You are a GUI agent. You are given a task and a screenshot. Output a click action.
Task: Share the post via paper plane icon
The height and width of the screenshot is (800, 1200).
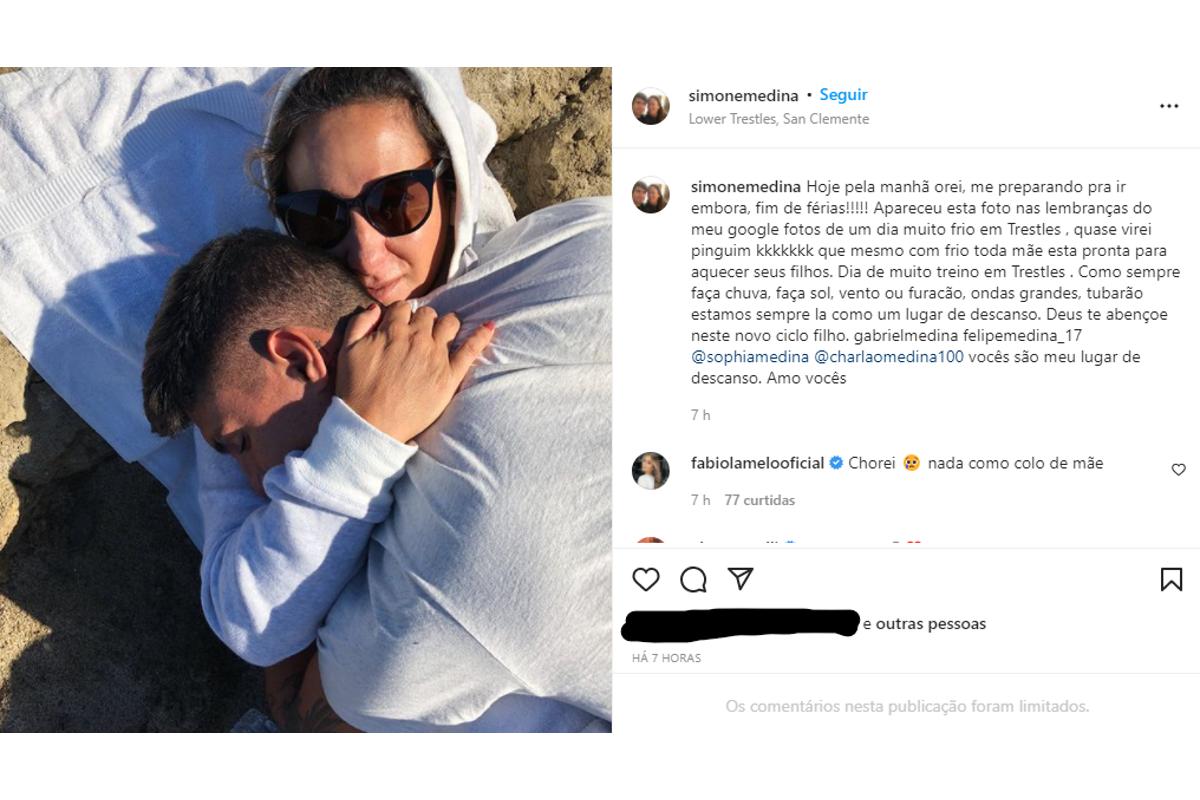click(740, 579)
